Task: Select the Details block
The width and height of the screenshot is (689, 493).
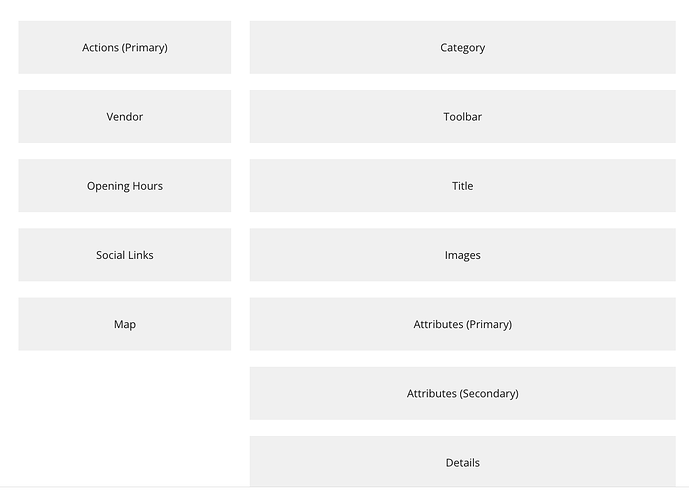Action: 463,461
